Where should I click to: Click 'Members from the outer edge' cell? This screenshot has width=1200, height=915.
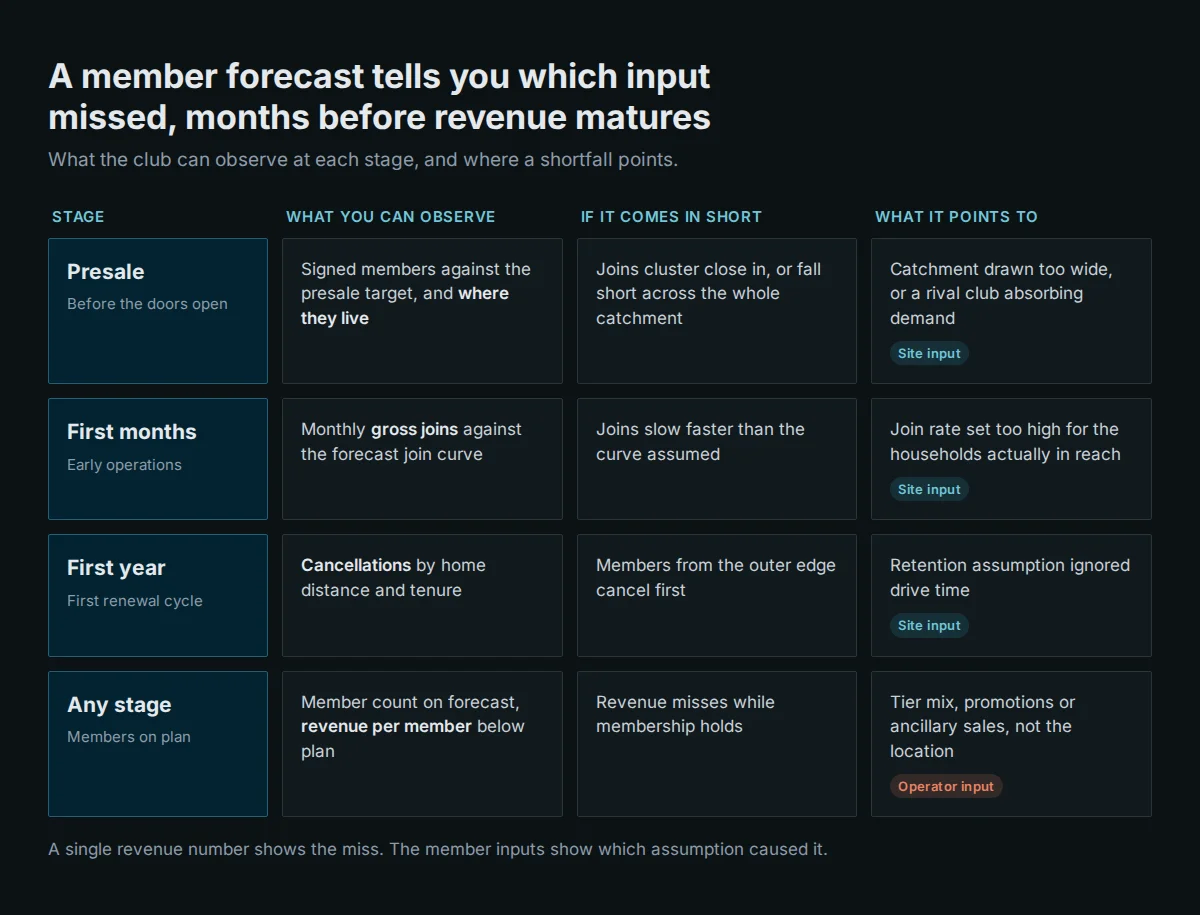pyautogui.click(x=717, y=595)
